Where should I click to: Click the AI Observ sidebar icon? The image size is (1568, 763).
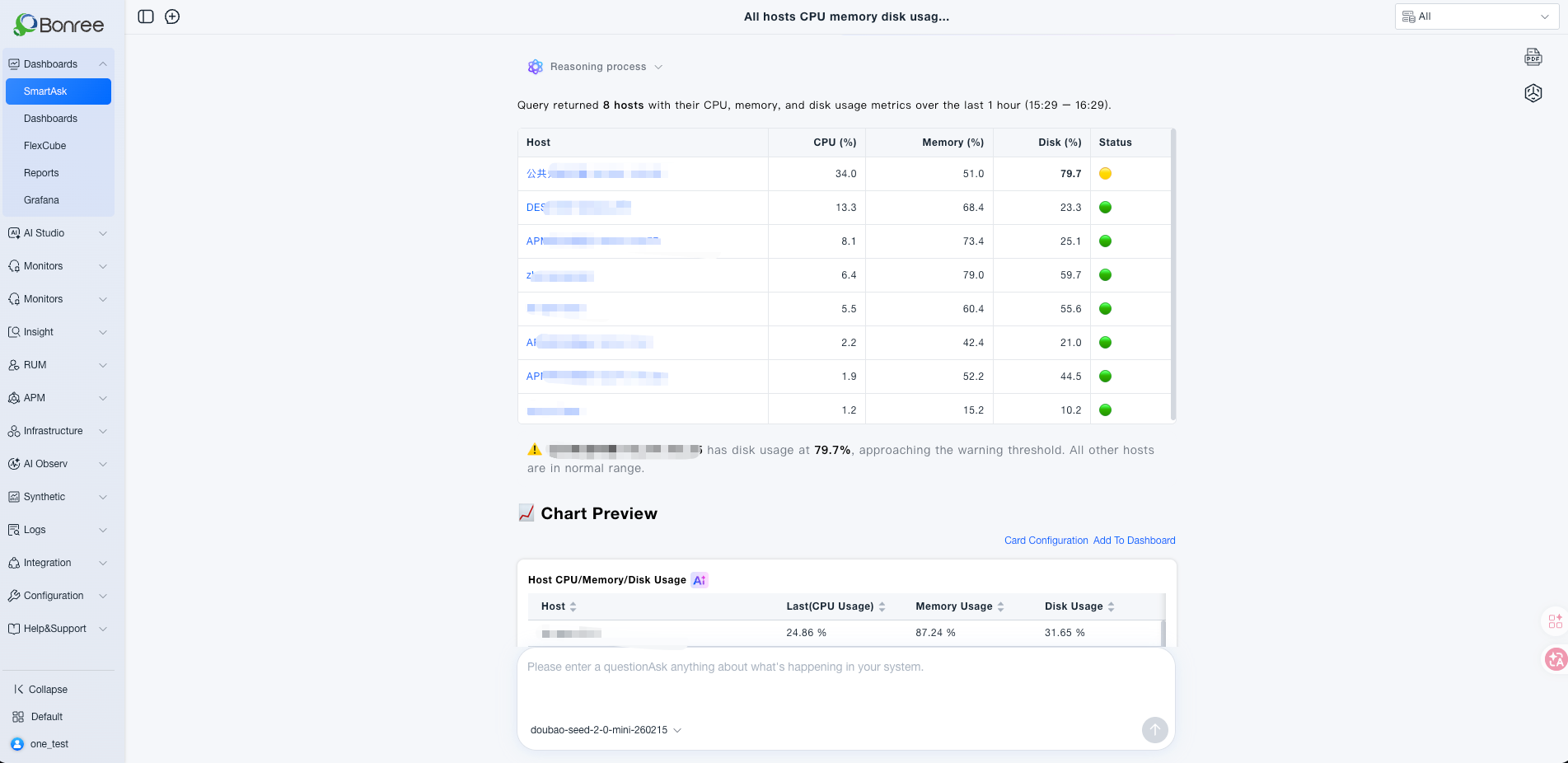[14, 464]
